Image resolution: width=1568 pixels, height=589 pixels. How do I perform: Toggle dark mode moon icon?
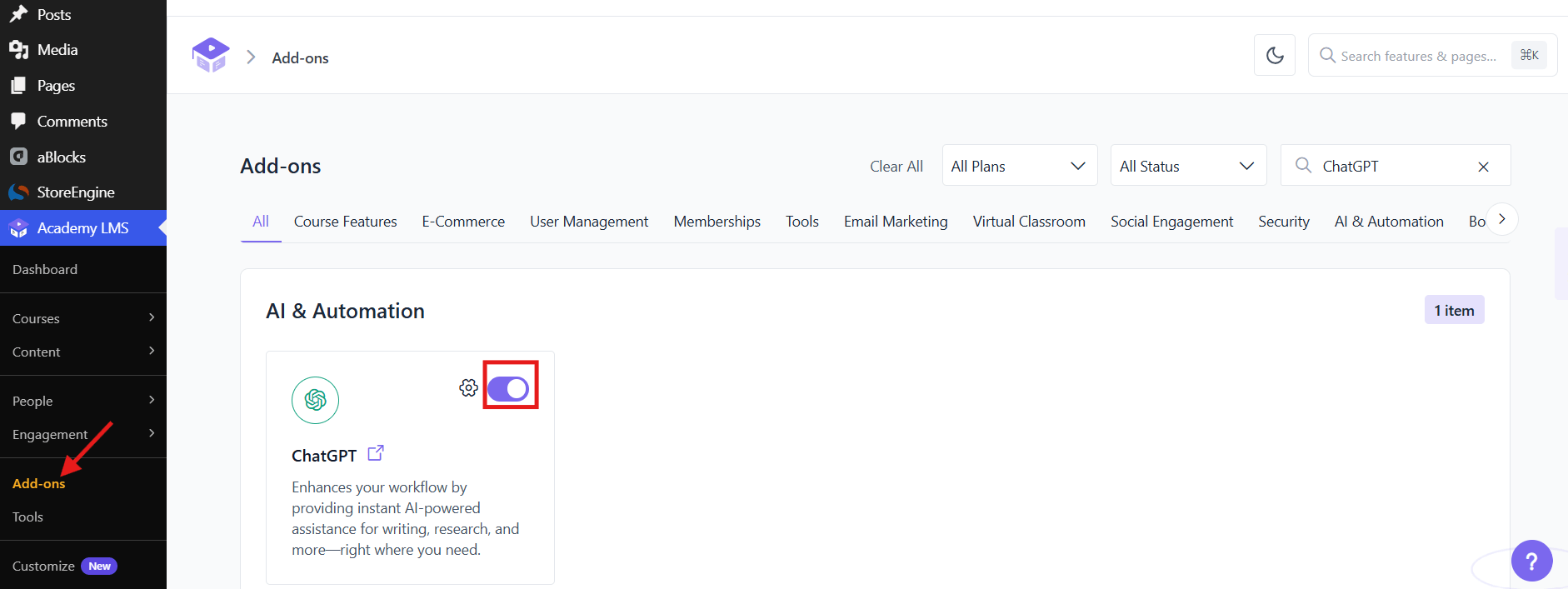click(1275, 55)
